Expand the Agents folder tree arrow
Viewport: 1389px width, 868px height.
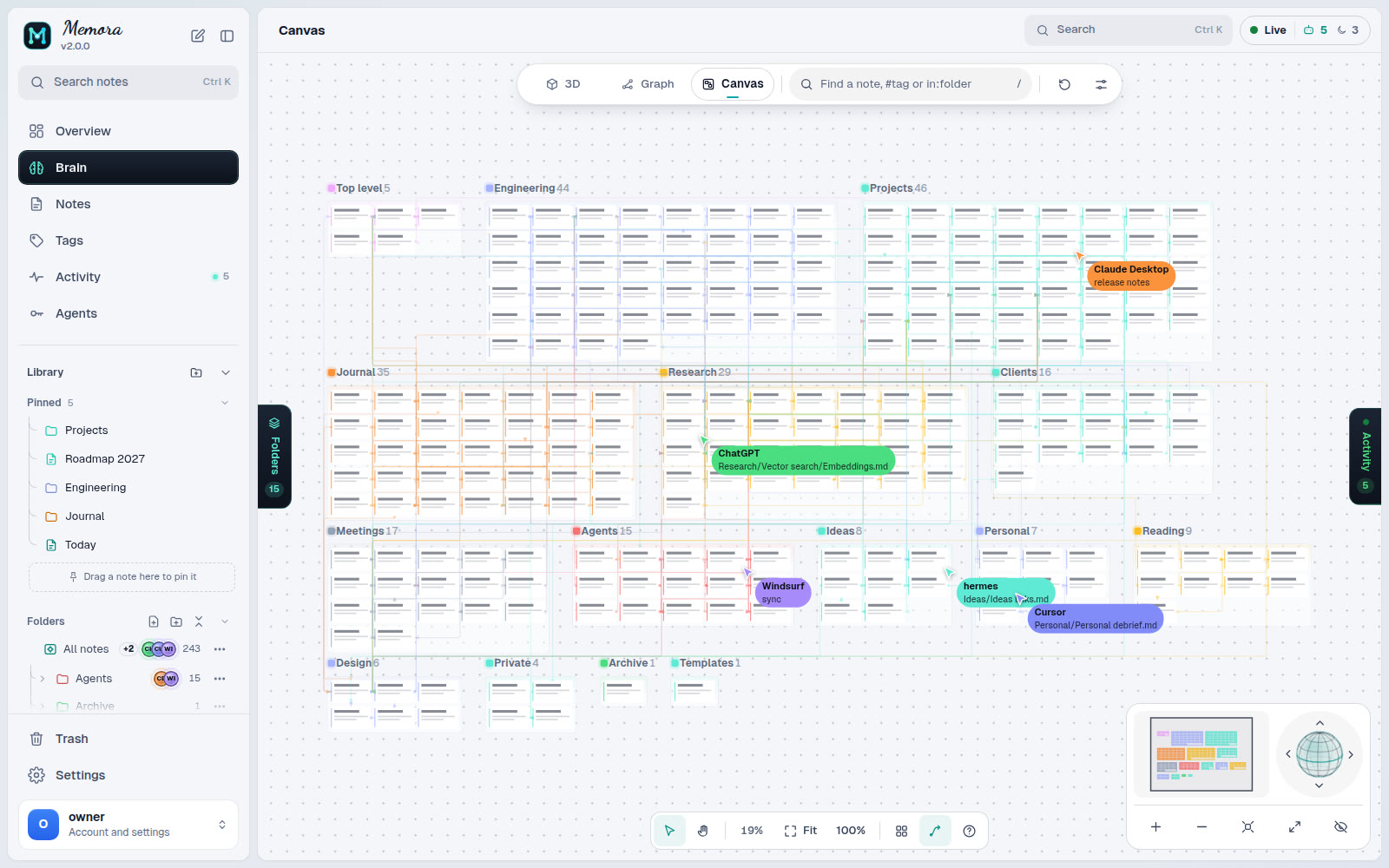[x=42, y=679]
